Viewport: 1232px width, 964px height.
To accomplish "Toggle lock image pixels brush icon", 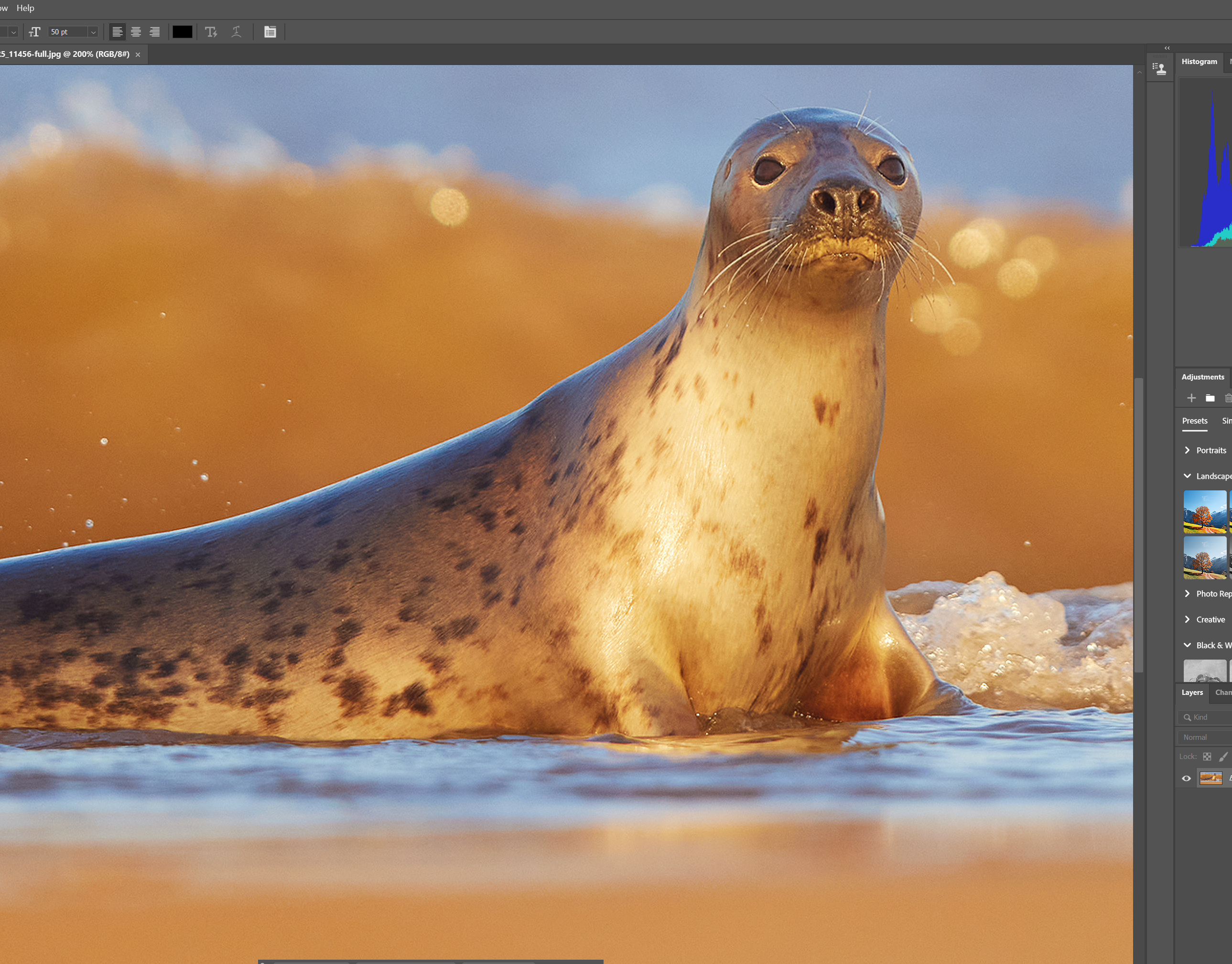I will (x=1223, y=756).
